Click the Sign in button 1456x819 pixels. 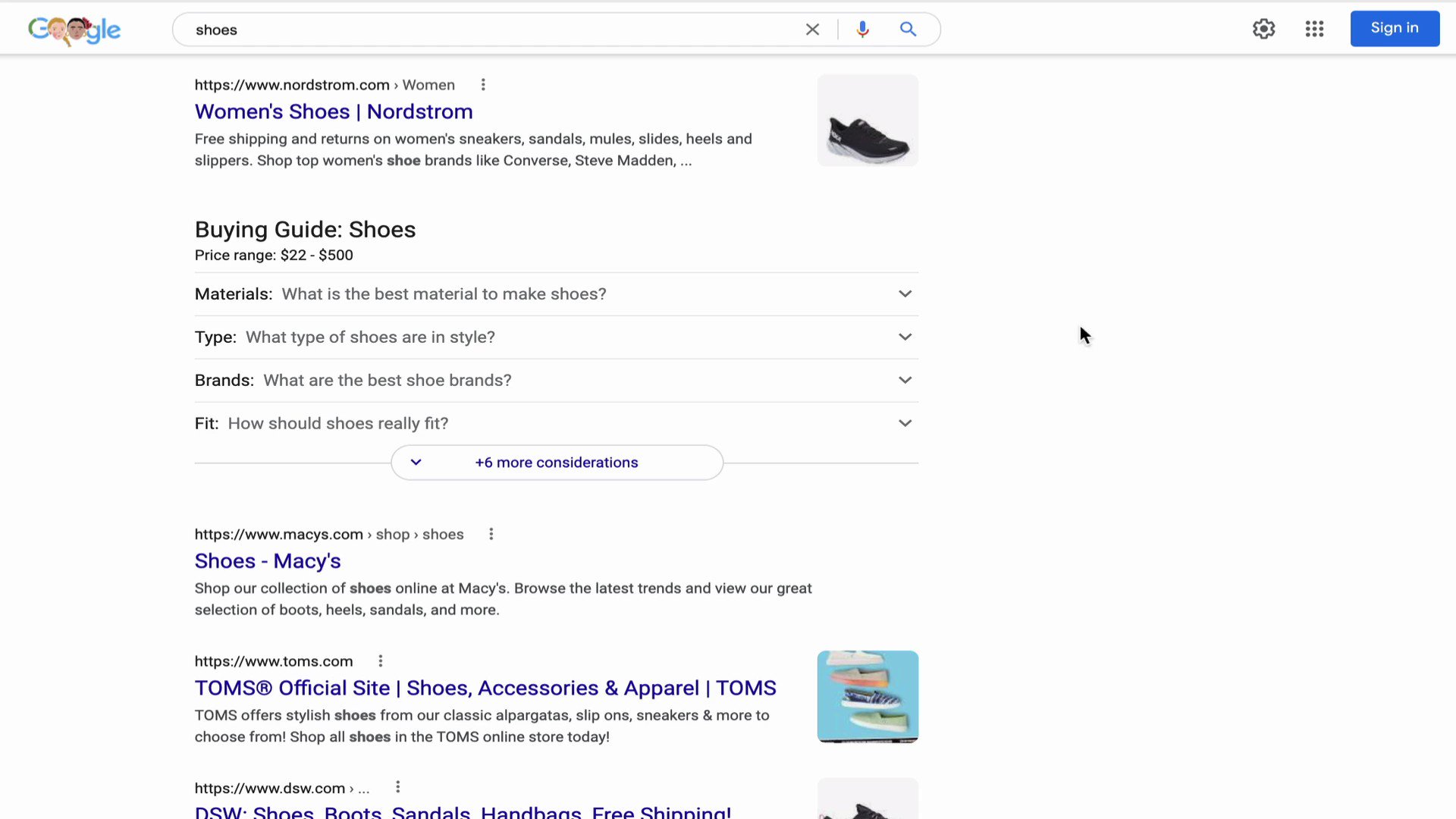(1395, 28)
